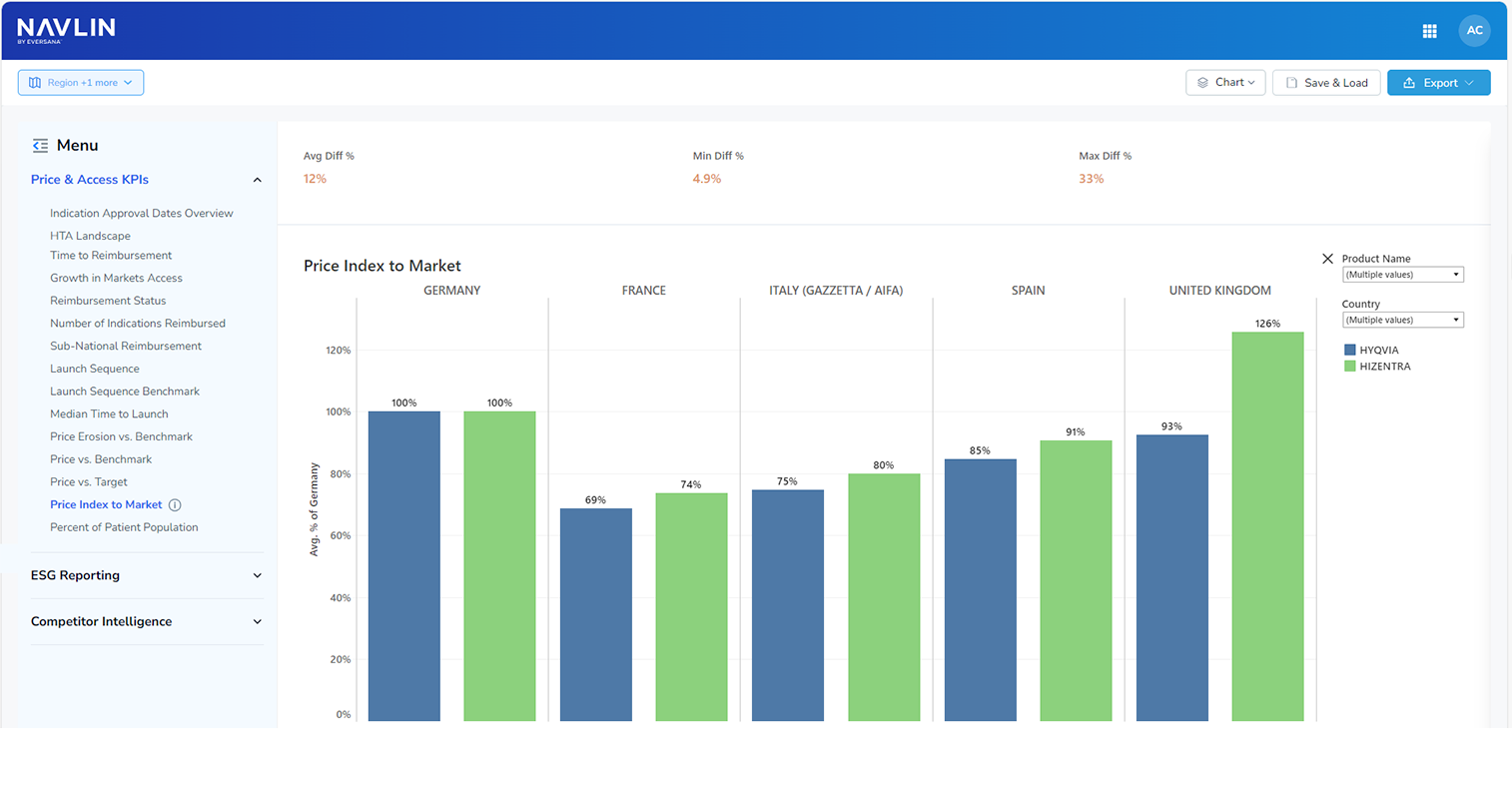
Task: Open Time to Reimbursement menu item
Action: click(111, 256)
